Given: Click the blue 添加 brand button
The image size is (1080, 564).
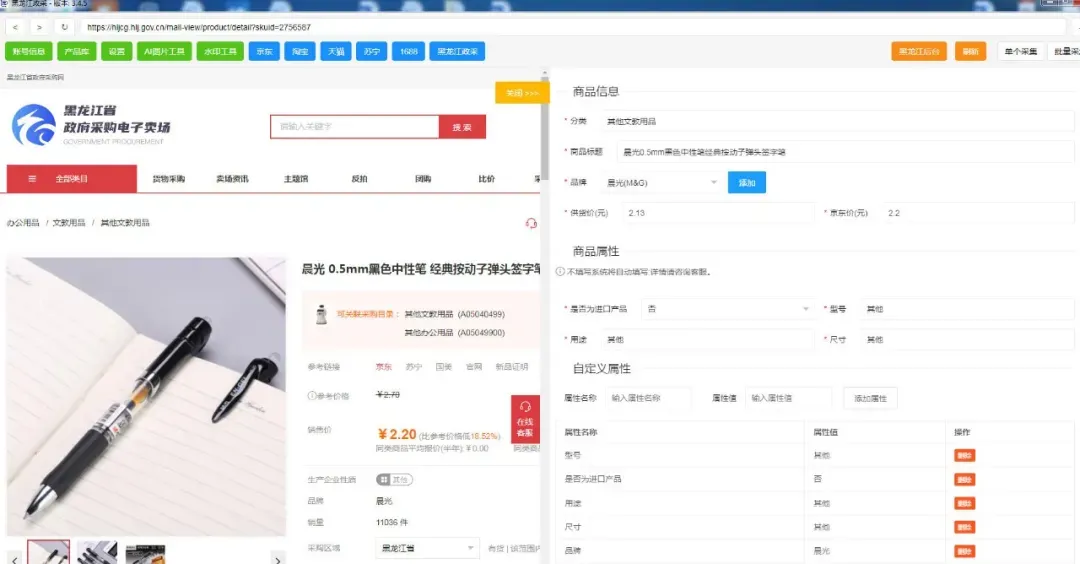Looking at the screenshot, I should [x=747, y=182].
